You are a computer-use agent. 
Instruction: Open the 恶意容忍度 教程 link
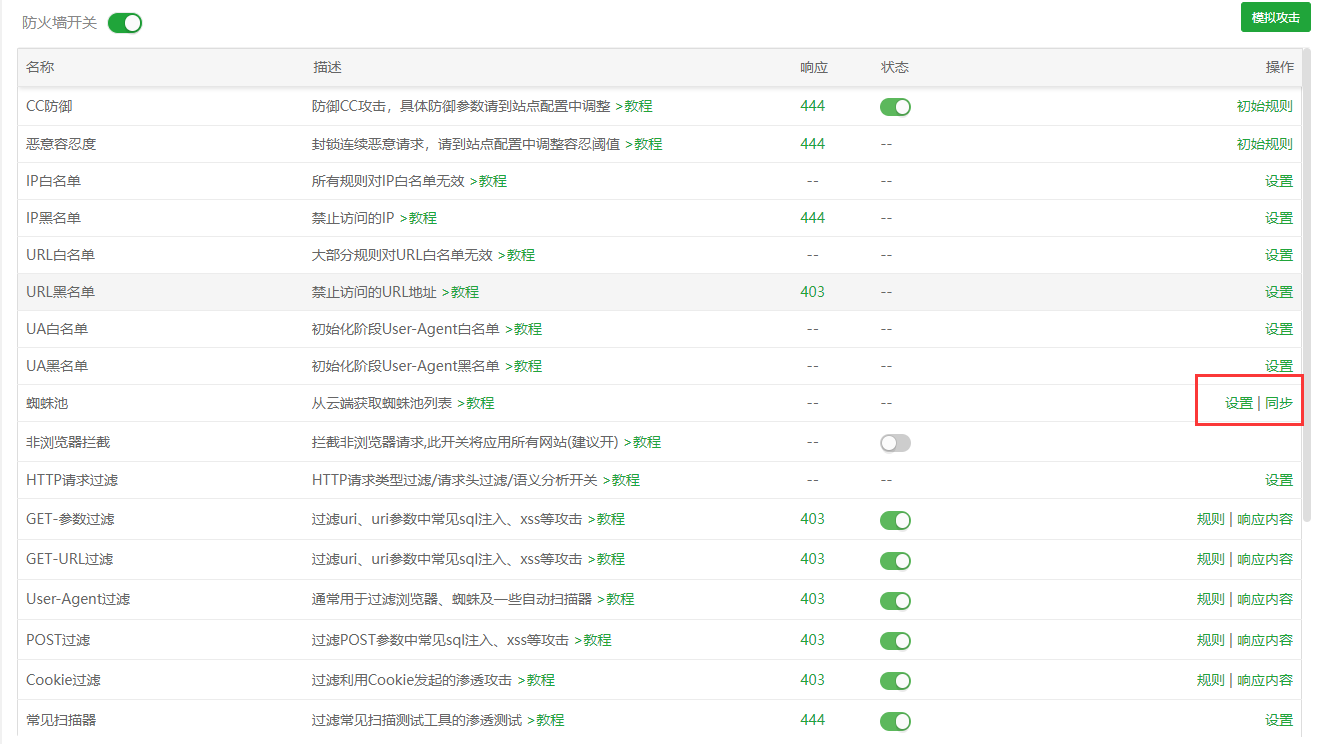(644, 144)
